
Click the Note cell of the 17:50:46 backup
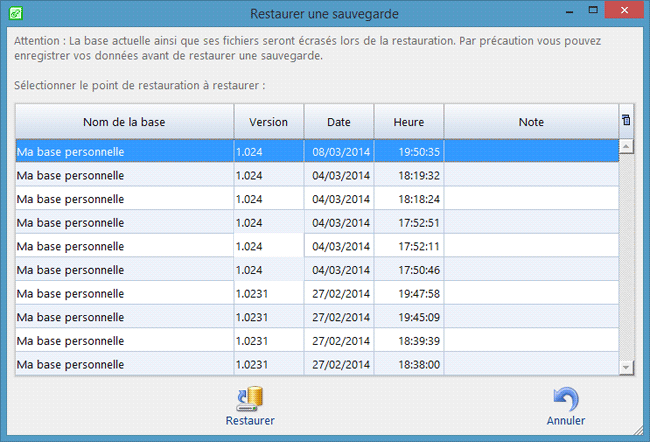pyautogui.click(x=531, y=269)
